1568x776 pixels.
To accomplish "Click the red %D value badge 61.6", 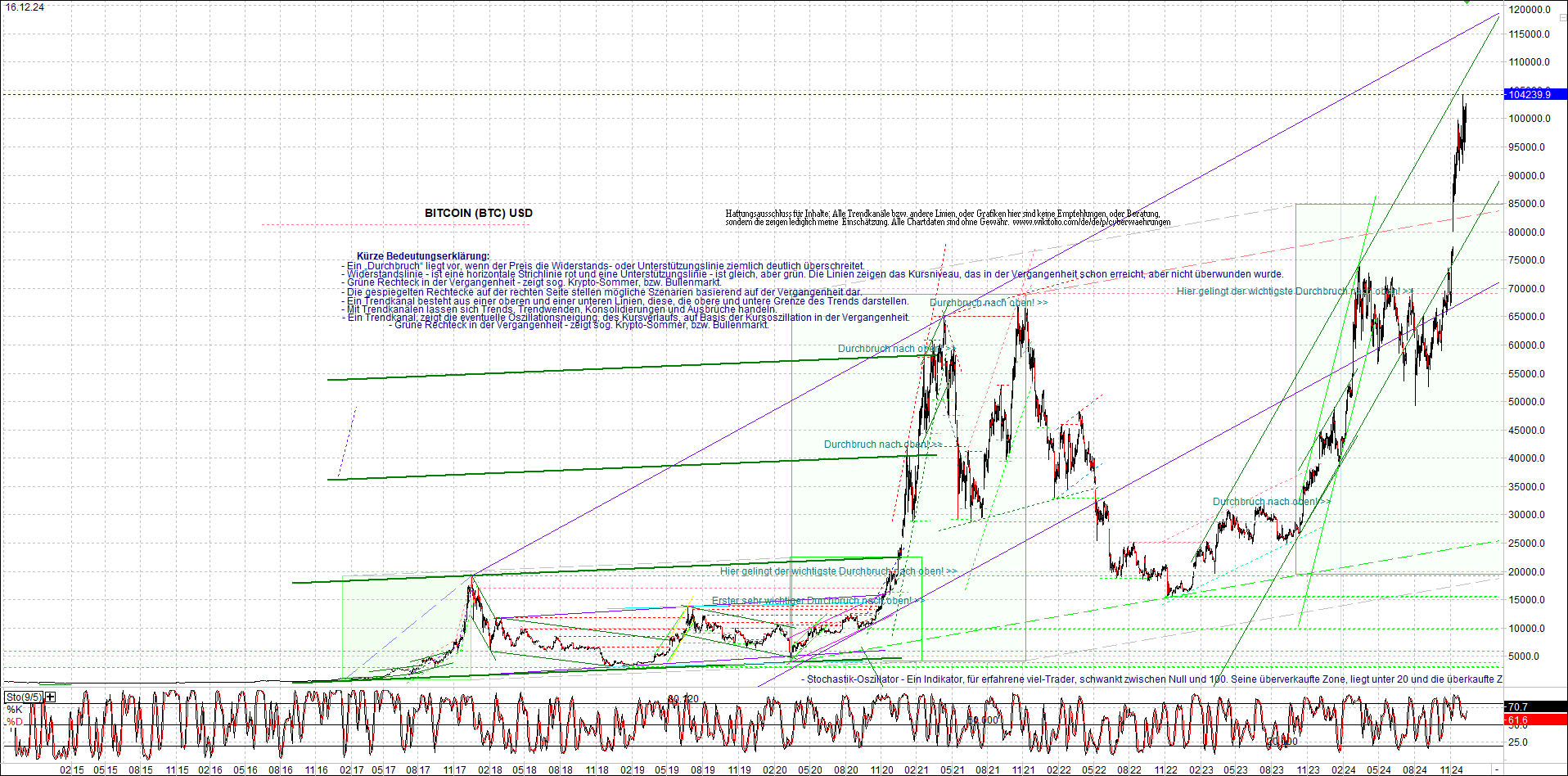I will pos(1535,720).
